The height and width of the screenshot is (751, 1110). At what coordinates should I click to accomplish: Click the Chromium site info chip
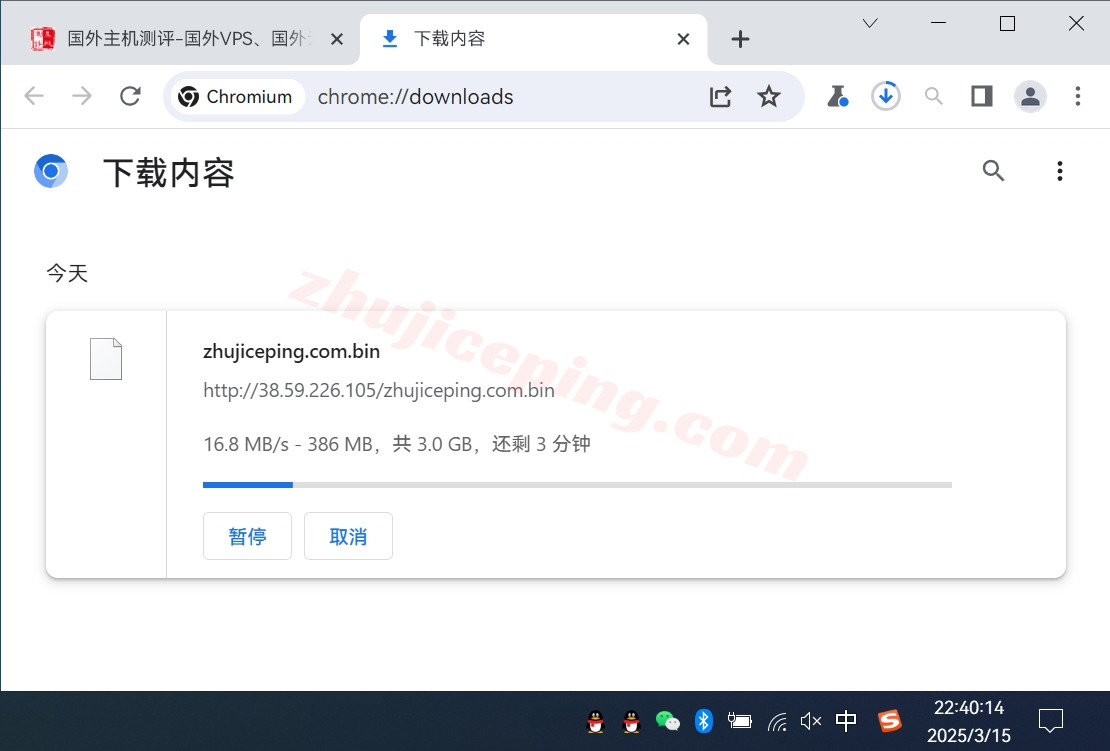click(236, 96)
